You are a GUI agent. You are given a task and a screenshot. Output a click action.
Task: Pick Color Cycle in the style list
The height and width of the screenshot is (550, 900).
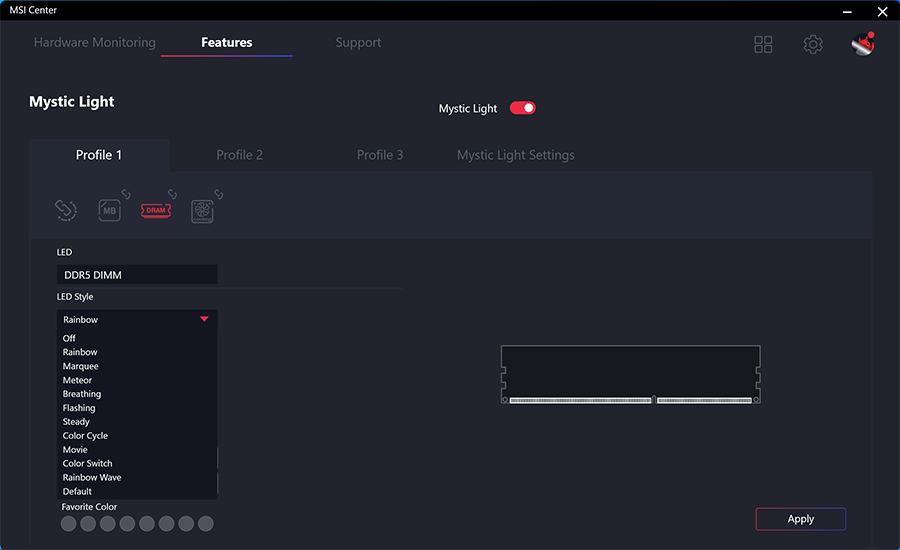coord(85,436)
